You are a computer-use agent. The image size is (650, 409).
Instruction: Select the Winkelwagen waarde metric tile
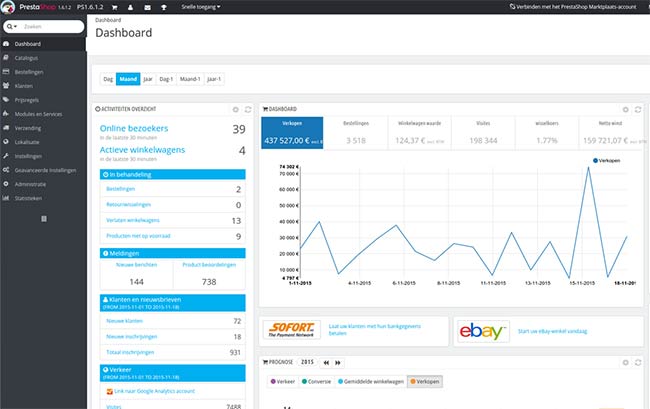tap(420, 133)
